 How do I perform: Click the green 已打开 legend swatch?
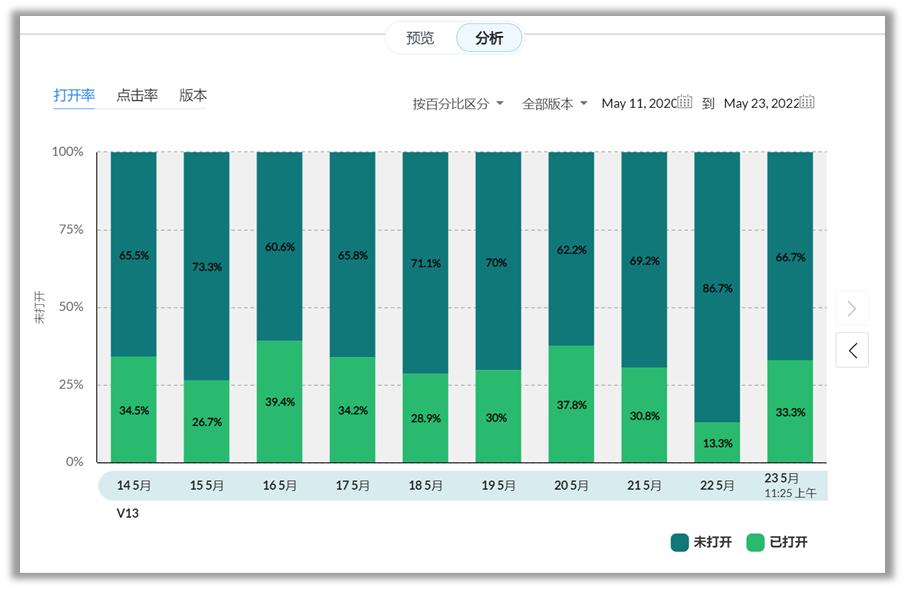click(x=756, y=542)
